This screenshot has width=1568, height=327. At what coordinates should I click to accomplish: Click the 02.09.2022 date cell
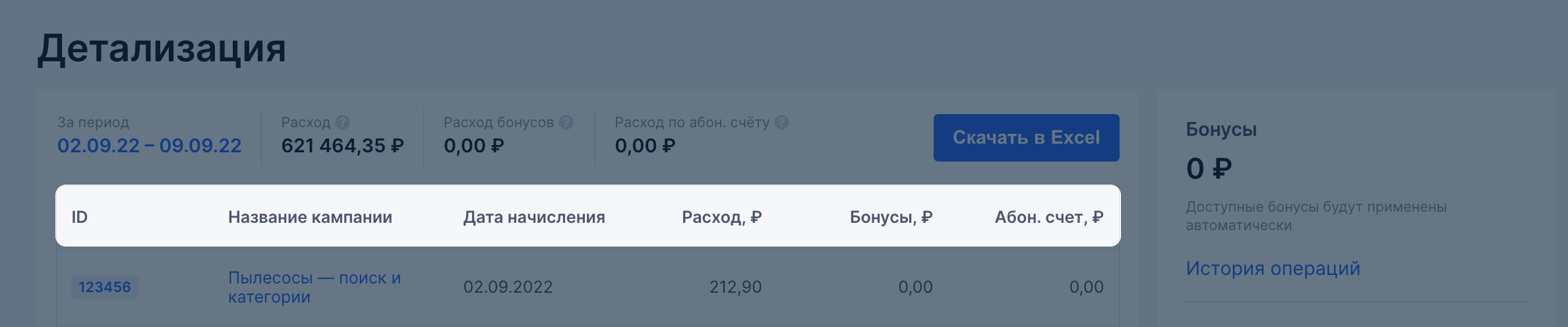[508, 287]
